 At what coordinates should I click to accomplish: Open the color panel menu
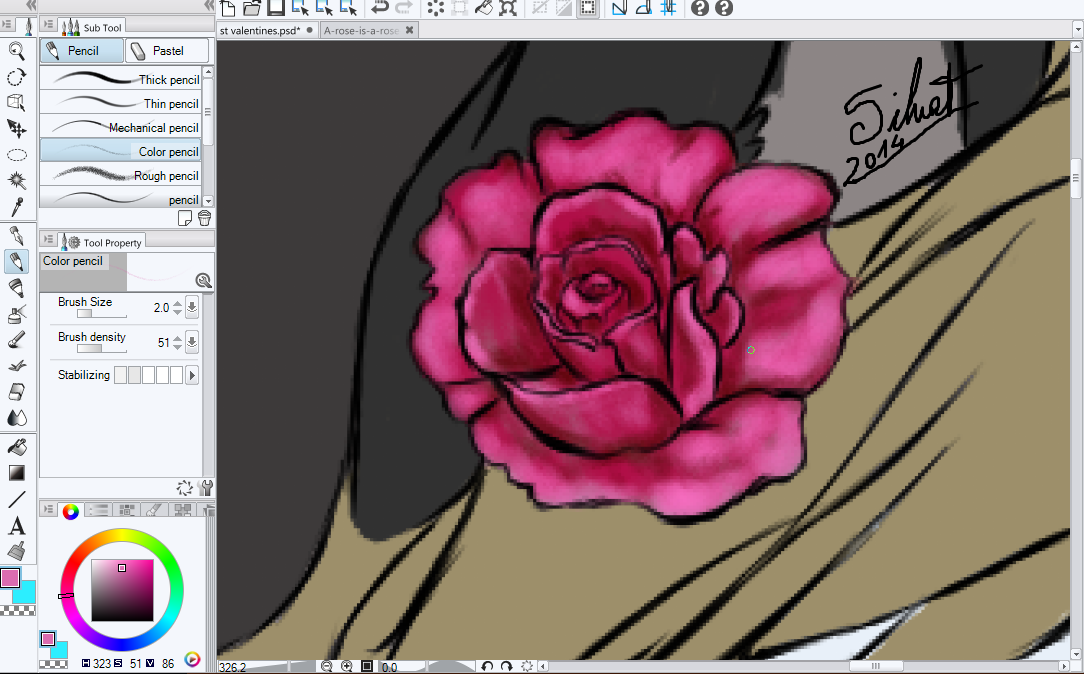[48, 509]
